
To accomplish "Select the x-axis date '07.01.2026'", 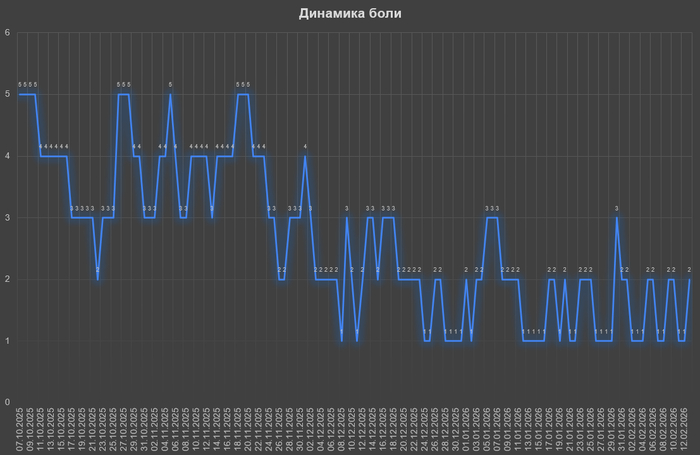I will tap(497, 430).
